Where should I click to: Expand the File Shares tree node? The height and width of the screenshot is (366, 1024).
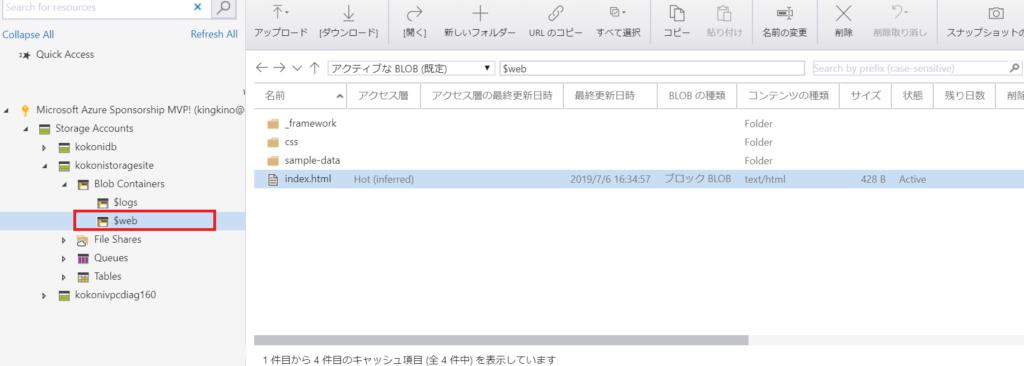[x=63, y=240]
